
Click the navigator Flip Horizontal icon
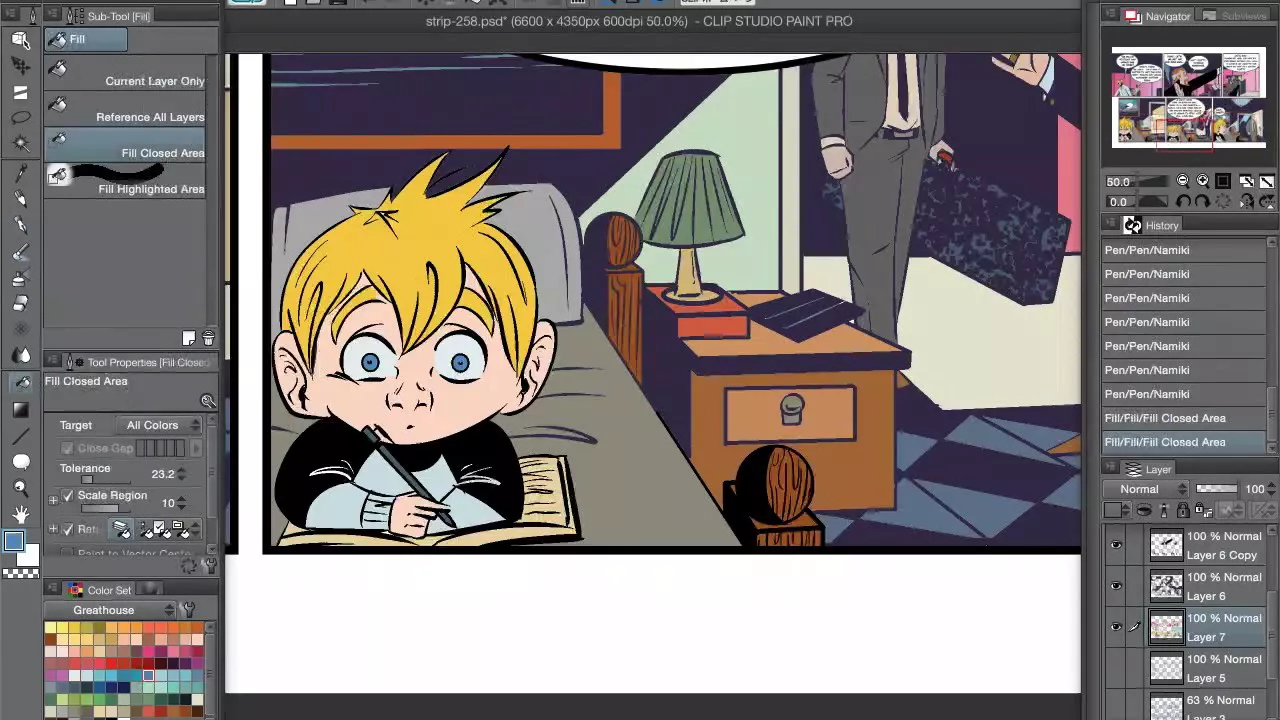click(x=1247, y=201)
